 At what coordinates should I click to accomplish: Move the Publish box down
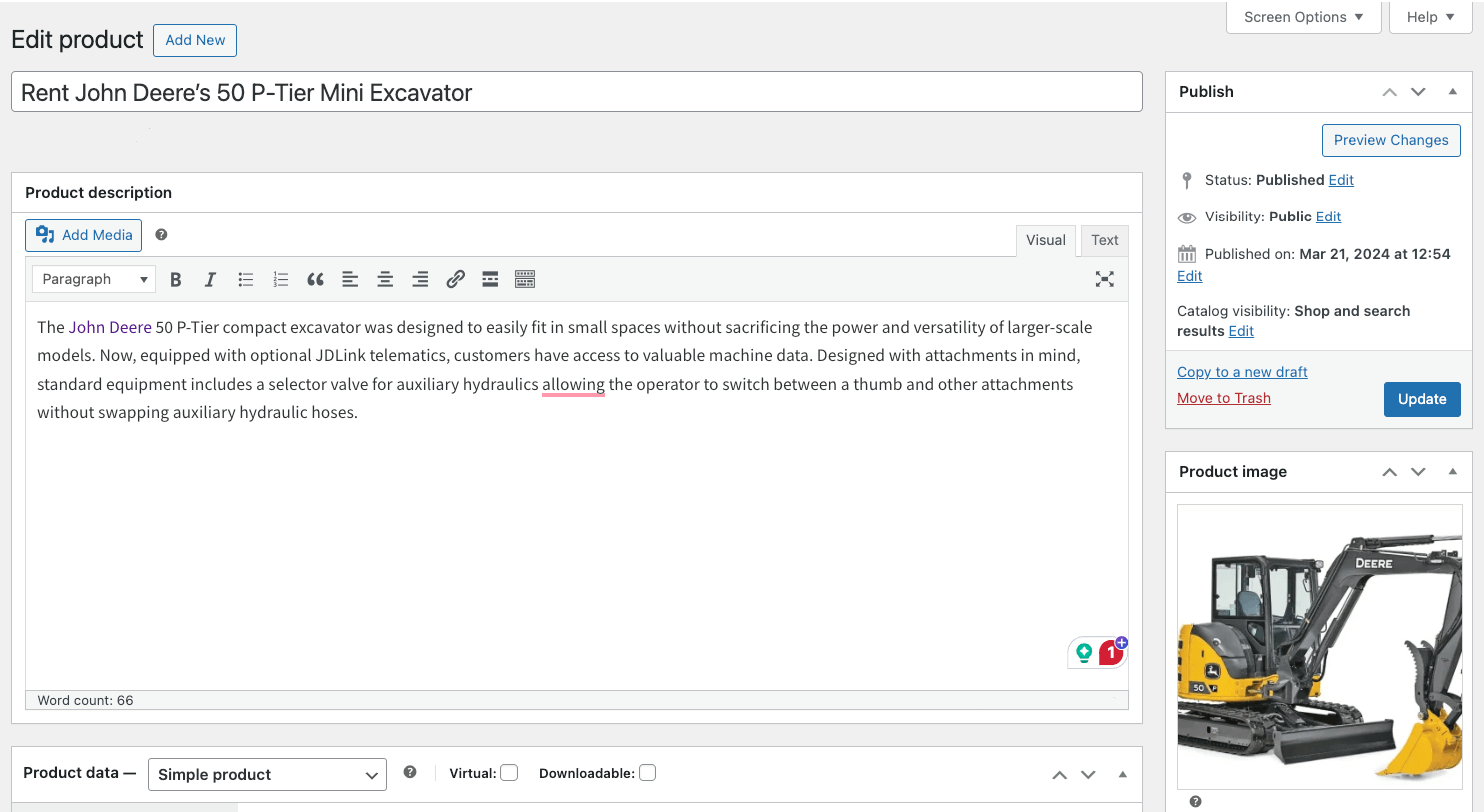(x=1418, y=92)
